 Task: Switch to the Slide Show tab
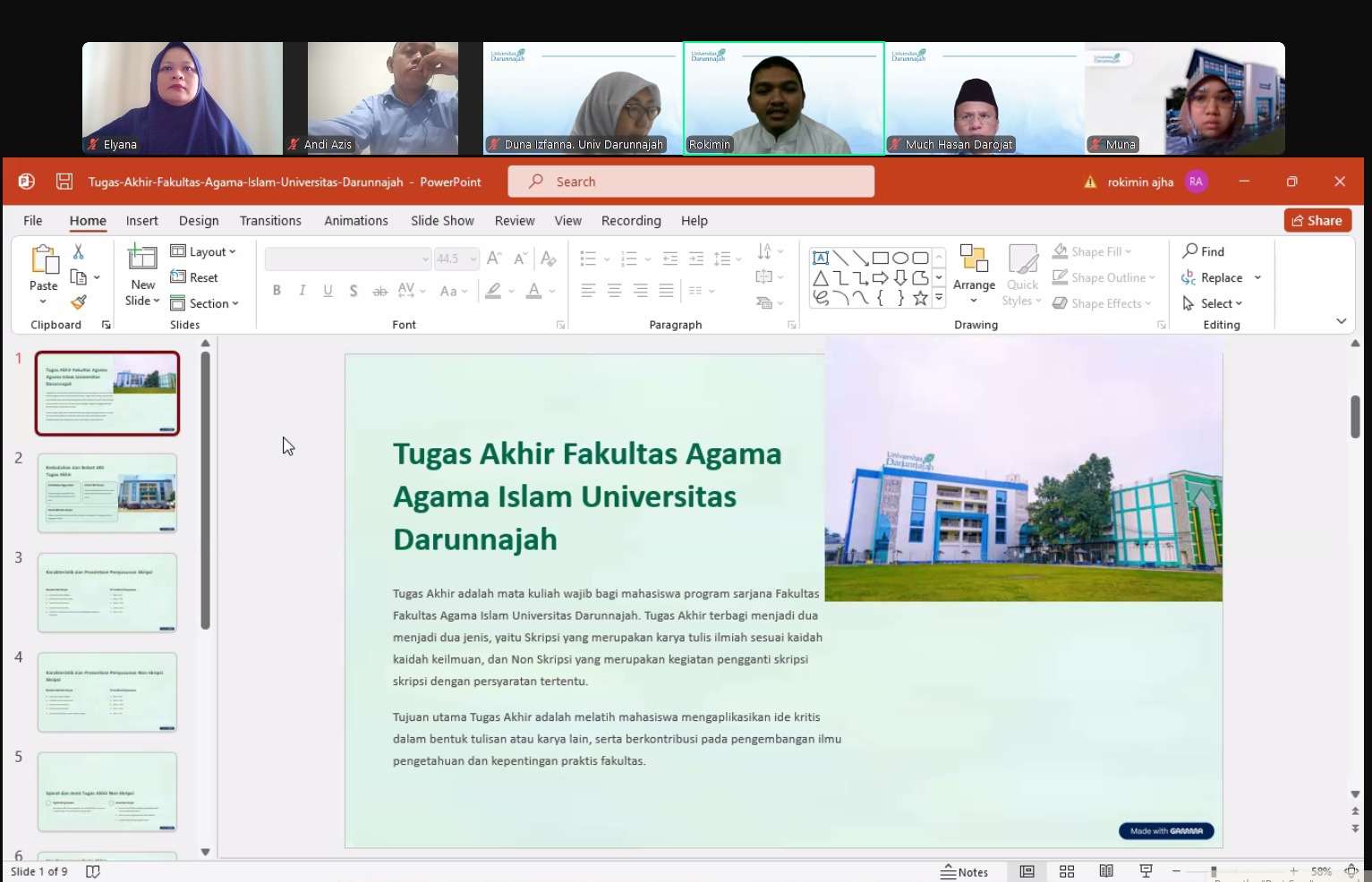point(442,220)
